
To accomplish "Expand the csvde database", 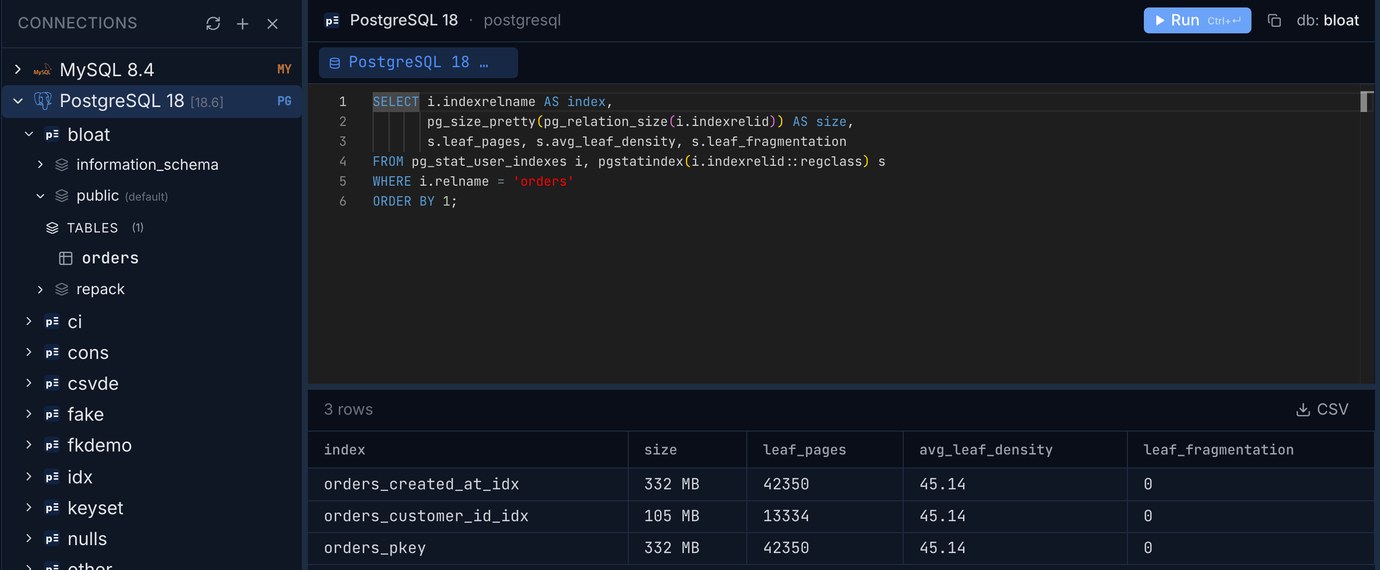I will point(29,384).
